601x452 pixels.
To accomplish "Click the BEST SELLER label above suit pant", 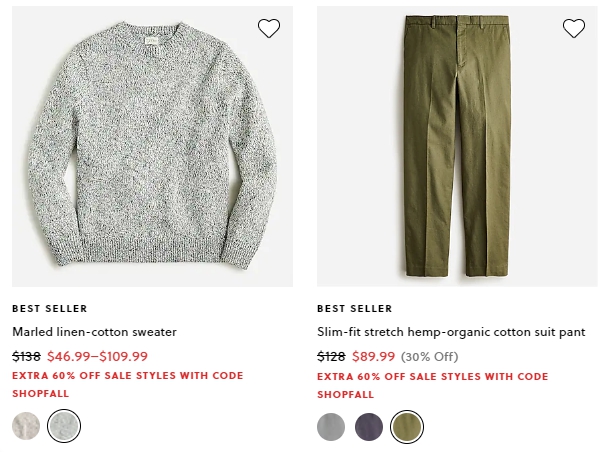I will [355, 309].
